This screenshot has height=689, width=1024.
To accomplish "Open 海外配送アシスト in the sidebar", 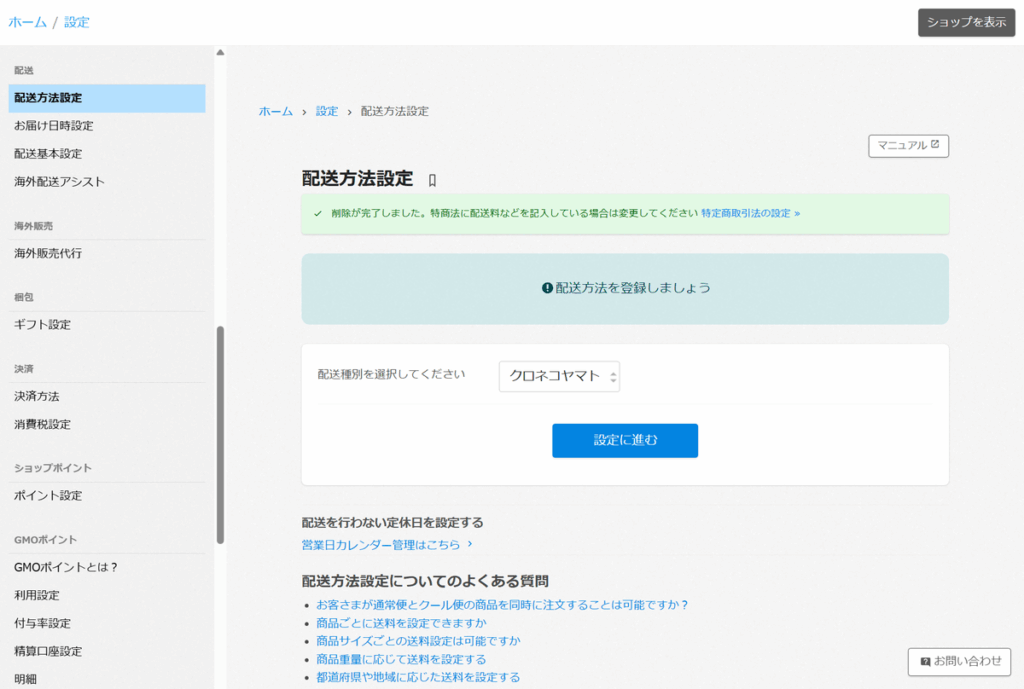I will [x=59, y=182].
